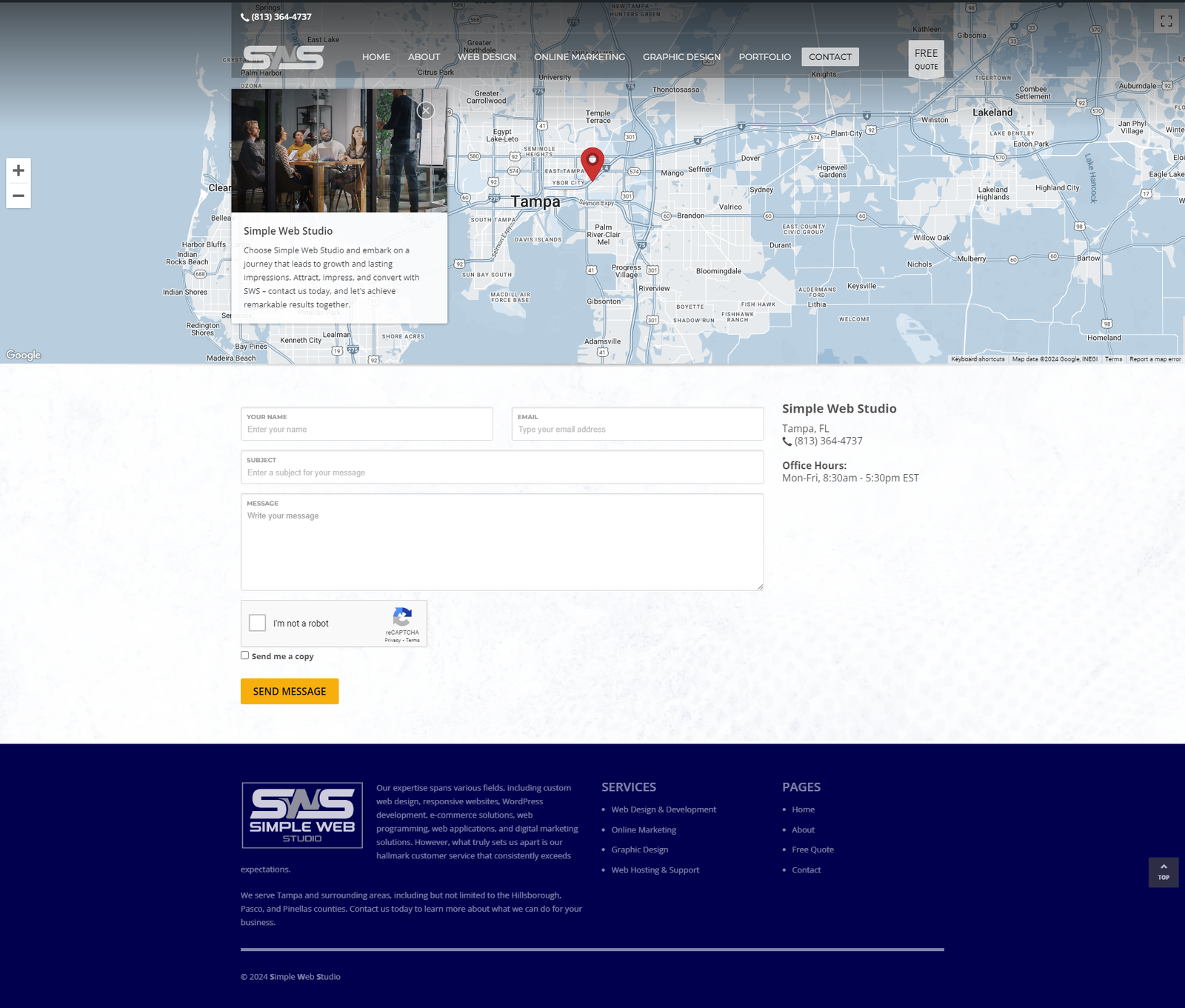
Task: Open Graphic Design footer link
Action: (x=640, y=850)
